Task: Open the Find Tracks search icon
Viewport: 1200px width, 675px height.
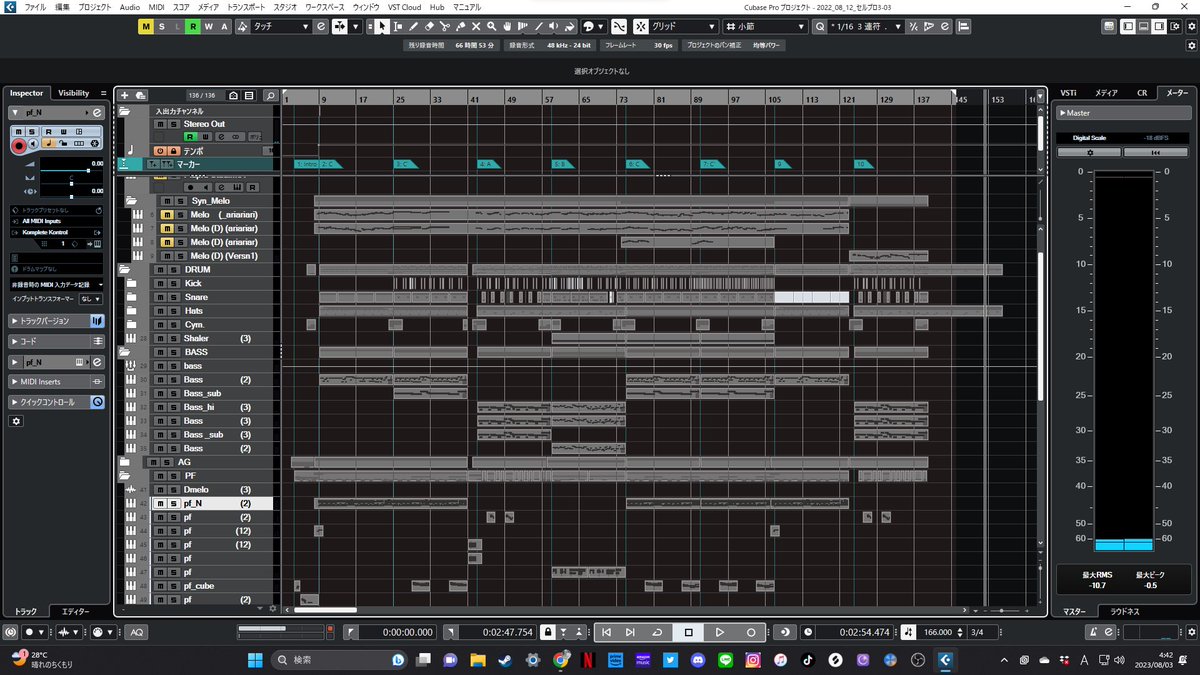Action: [270, 96]
